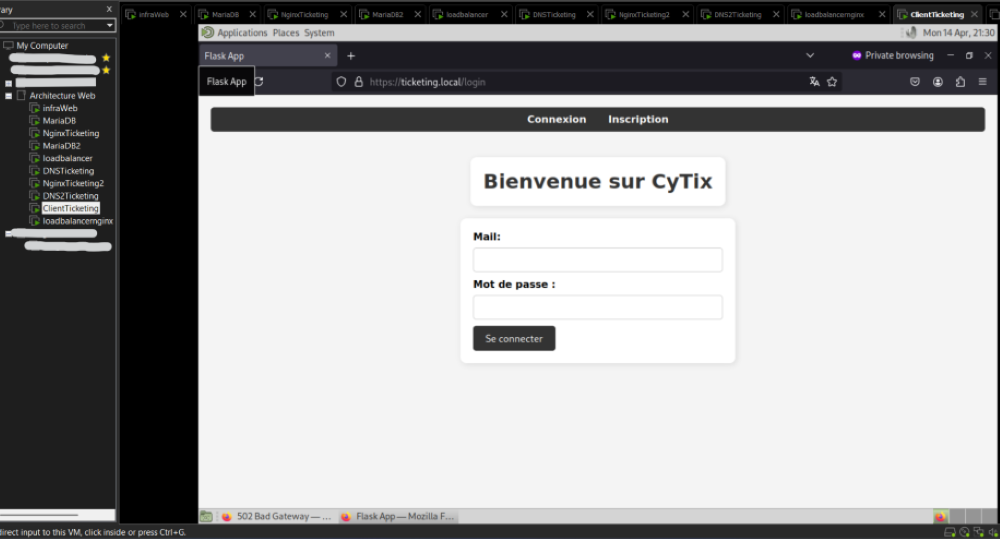This screenshot has height=539, width=1000.
Task: Click the Firefox account profile icon
Action: tap(938, 82)
